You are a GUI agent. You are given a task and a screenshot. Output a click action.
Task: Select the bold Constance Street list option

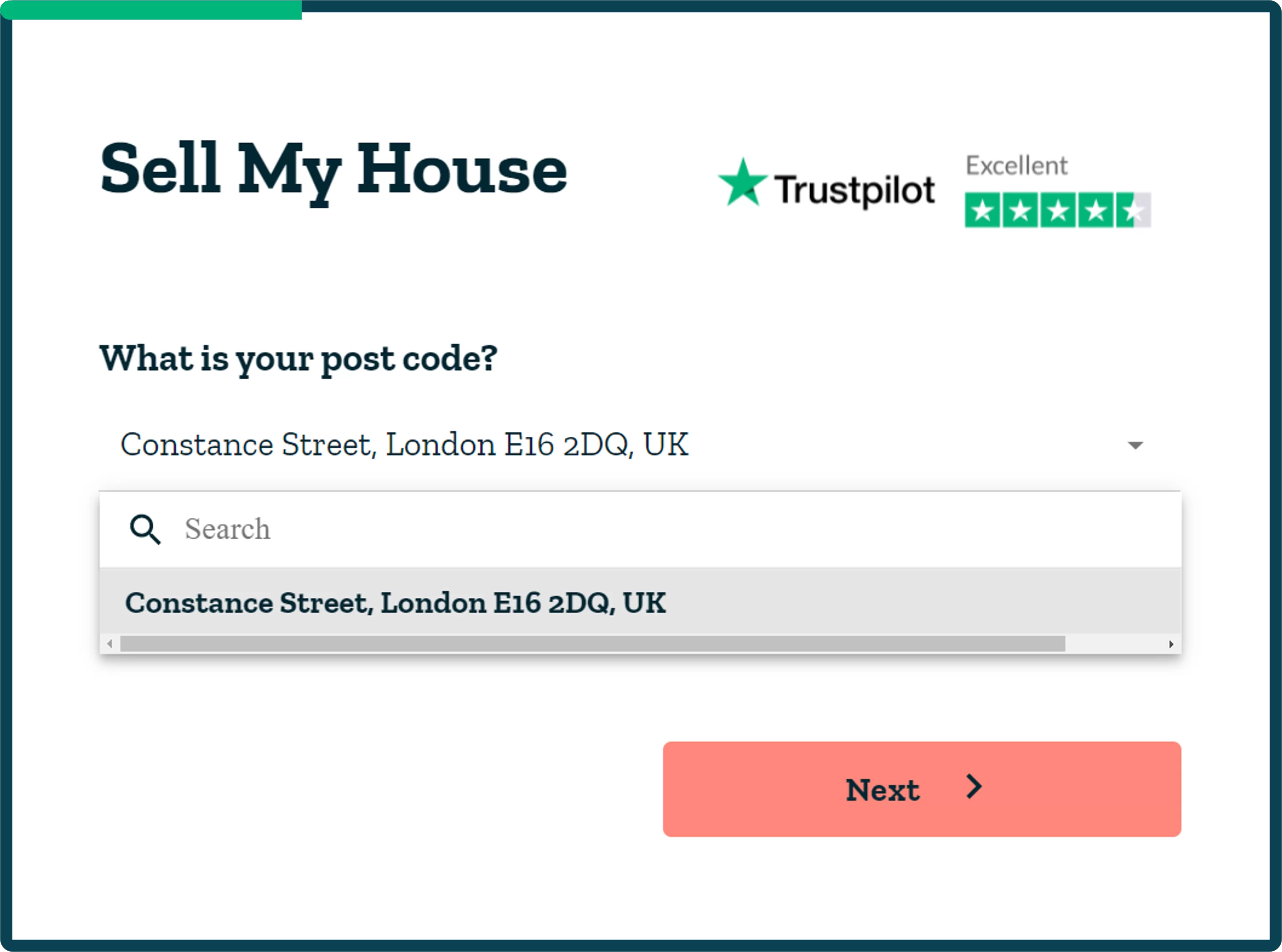click(395, 603)
